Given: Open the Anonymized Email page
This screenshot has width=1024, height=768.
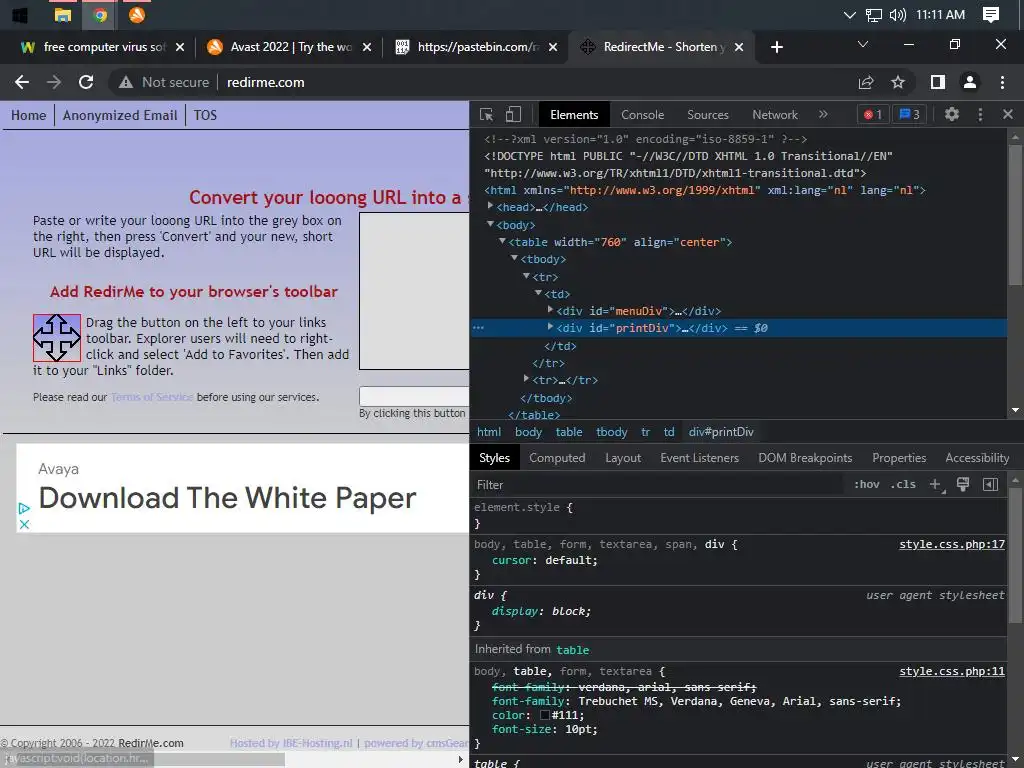Looking at the screenshot, I should pos(120,116).
